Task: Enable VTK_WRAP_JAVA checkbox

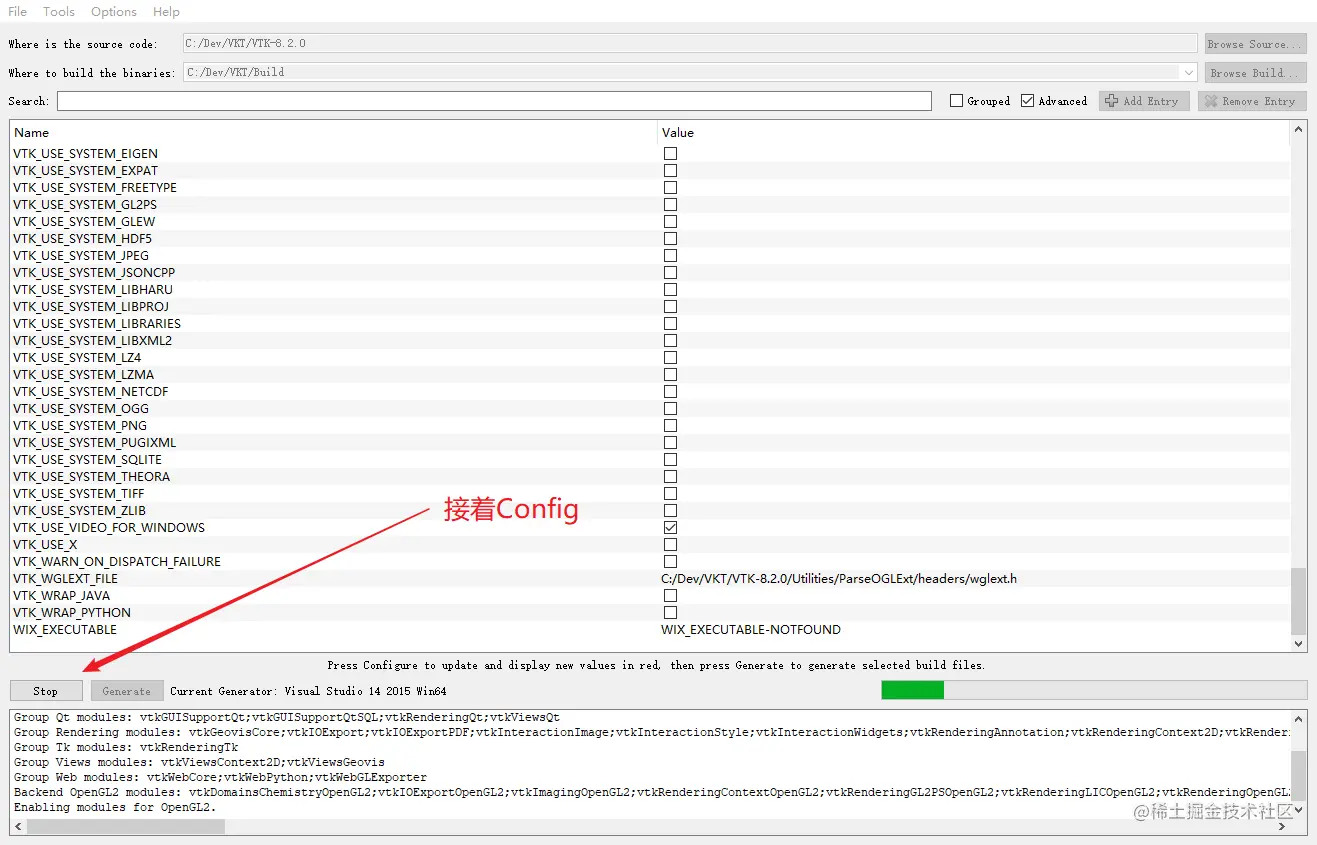Action: 670,596
